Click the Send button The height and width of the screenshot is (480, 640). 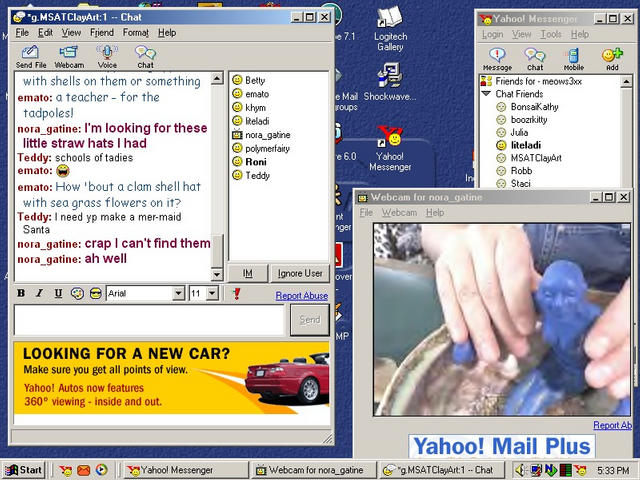point(310,320)
